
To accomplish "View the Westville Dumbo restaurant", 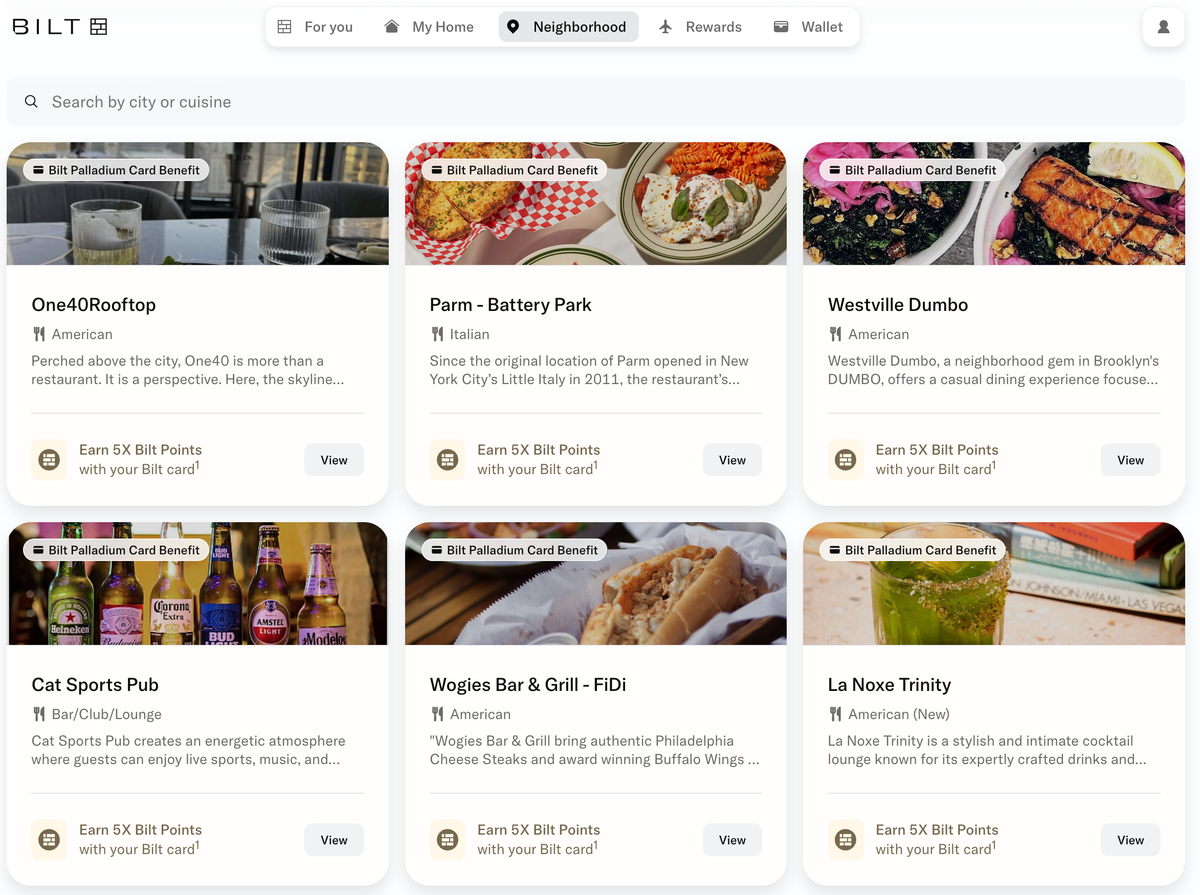I will (x=1130, y=459).
